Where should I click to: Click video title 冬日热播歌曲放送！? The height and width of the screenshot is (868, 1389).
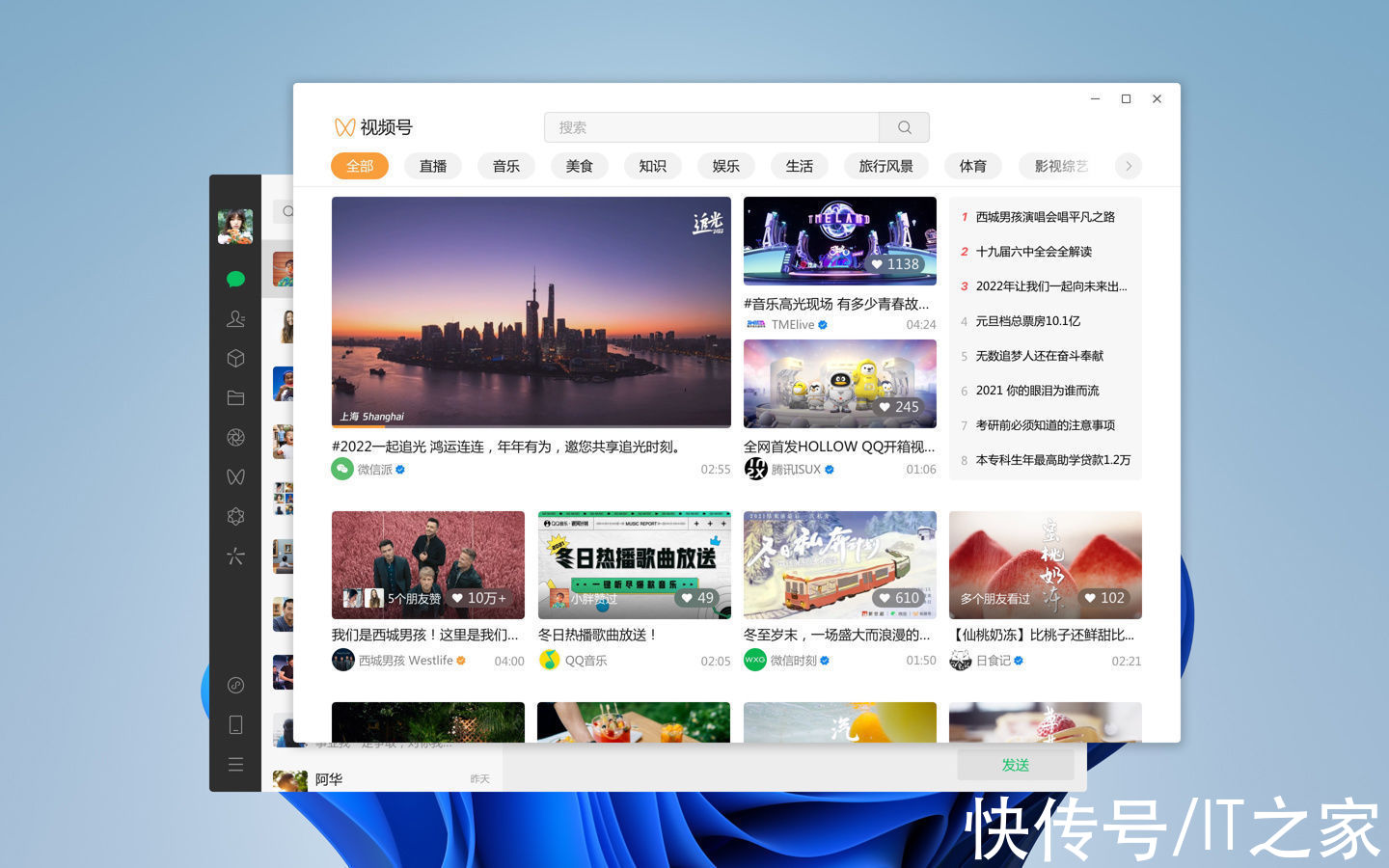598,635
